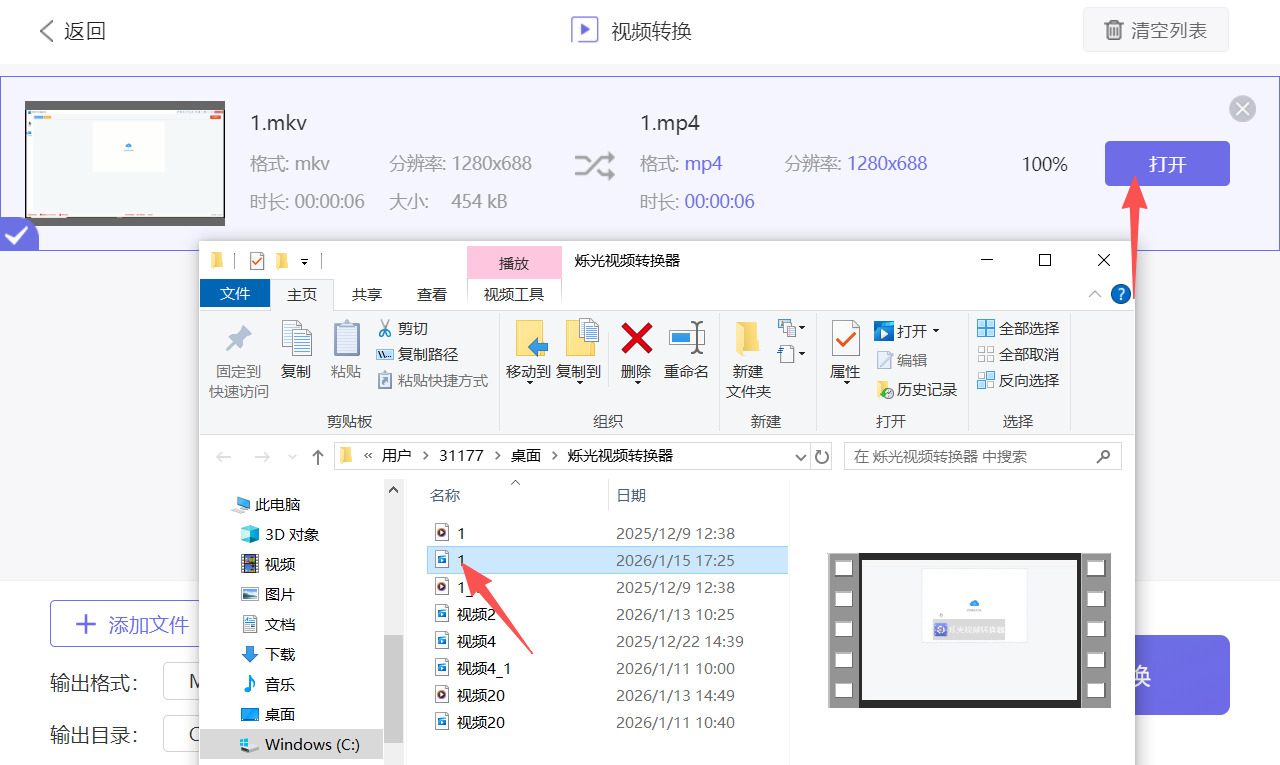The image size is (1280, 765).
Task: Switch to the 查看 tab in Explorer
Action: (x=432, y=294)
